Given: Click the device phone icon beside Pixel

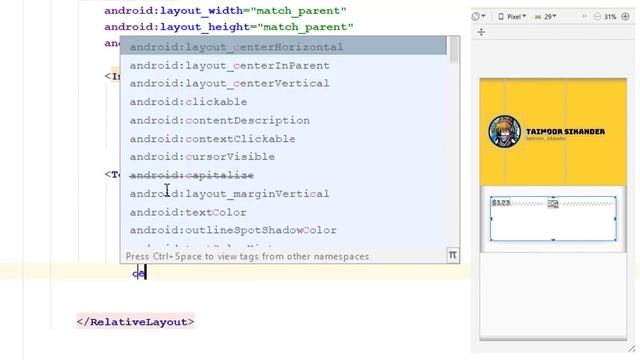Looking at the screenshot, I should 501,17.
